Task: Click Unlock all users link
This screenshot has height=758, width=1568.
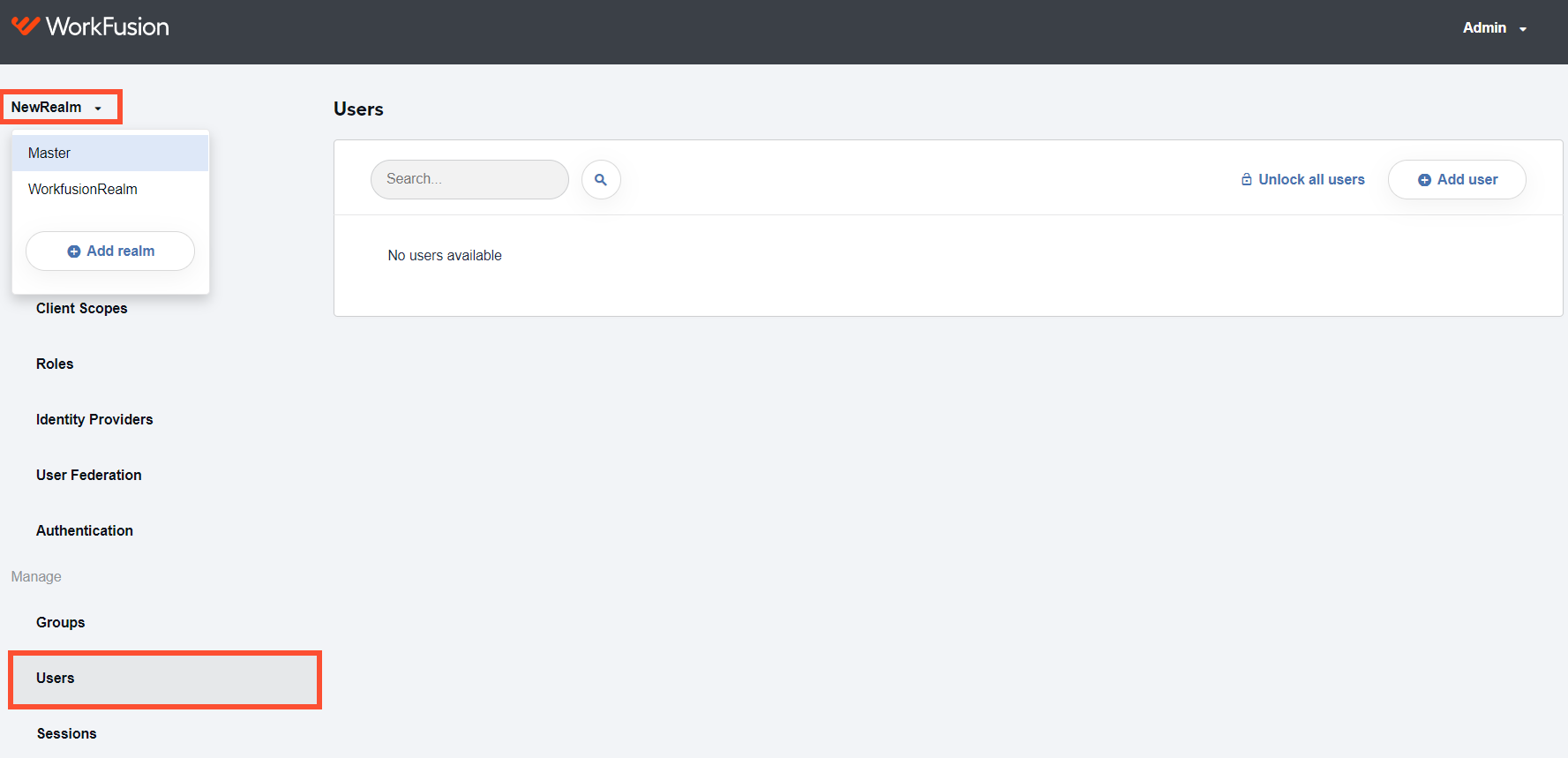Action: pos(1302,179)
